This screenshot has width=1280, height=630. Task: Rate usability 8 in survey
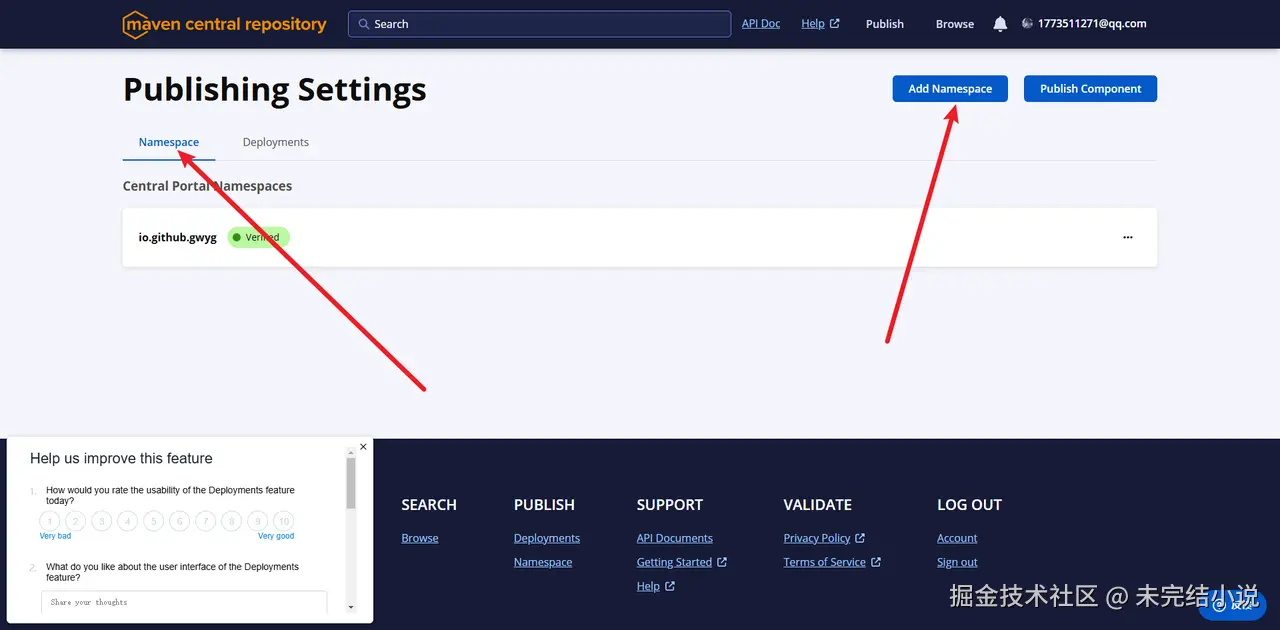[232, 521]
